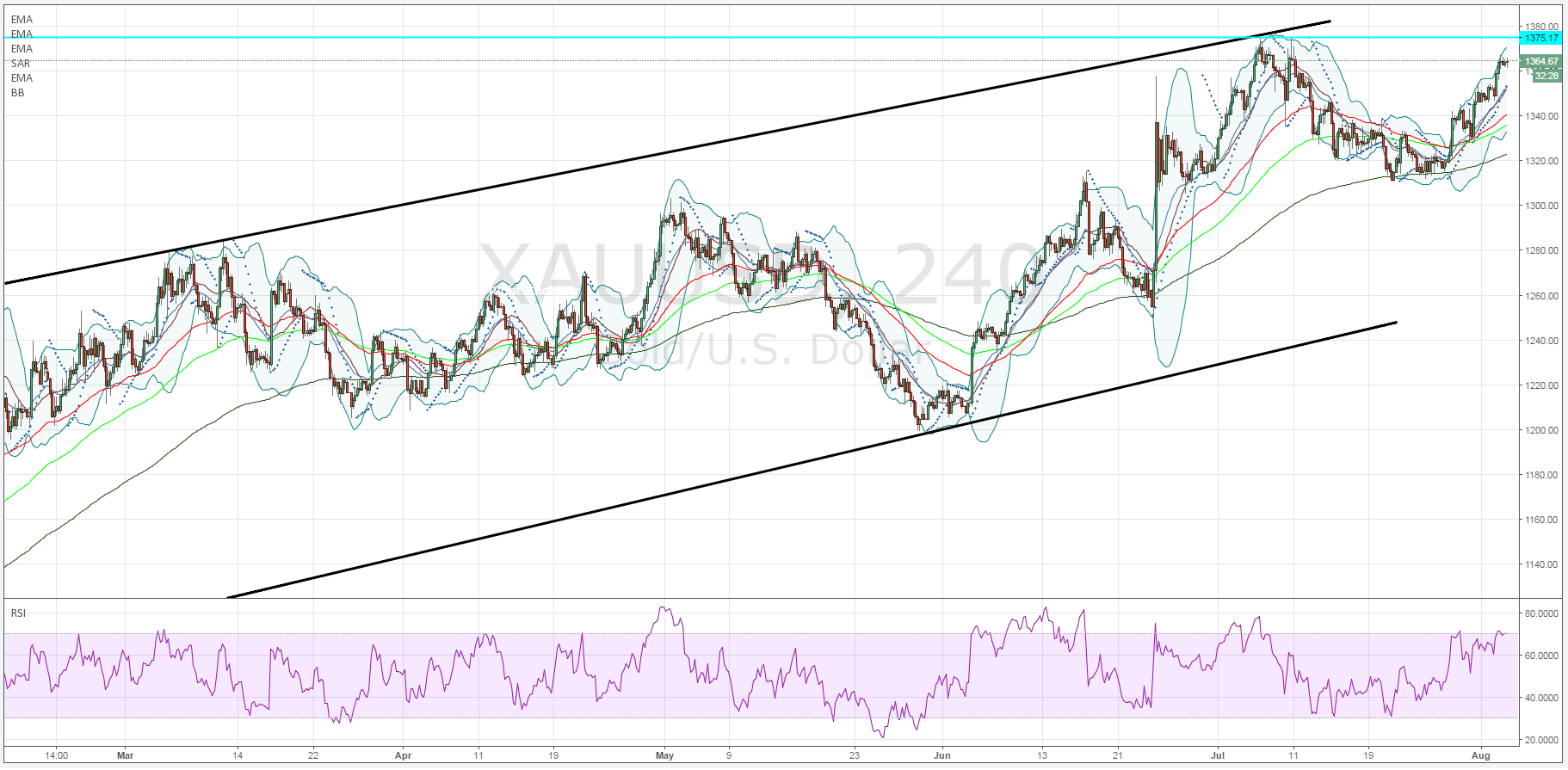Click the 1140.00 price axis value
Image resolution: width=1568 pixels, height=770 pixels.
point(1542,564)
